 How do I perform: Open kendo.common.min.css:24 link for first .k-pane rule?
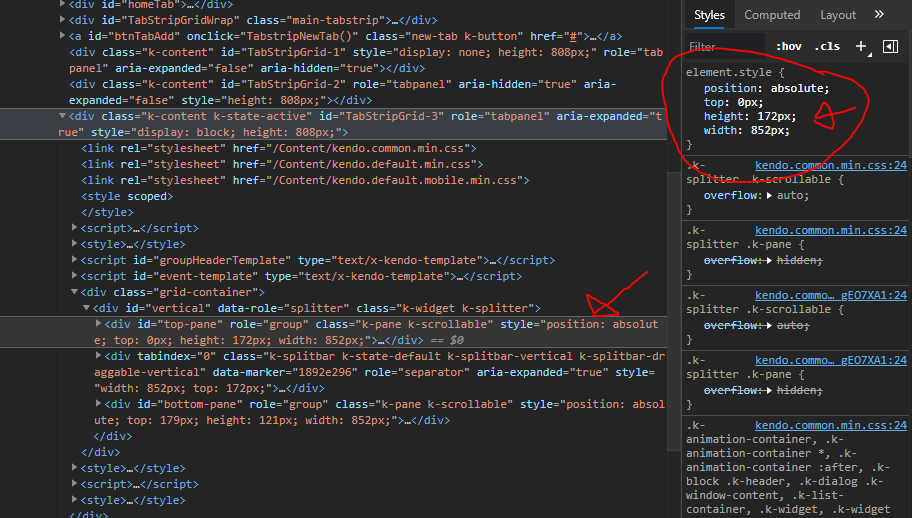pyautogui.click(x=831, y=230)
